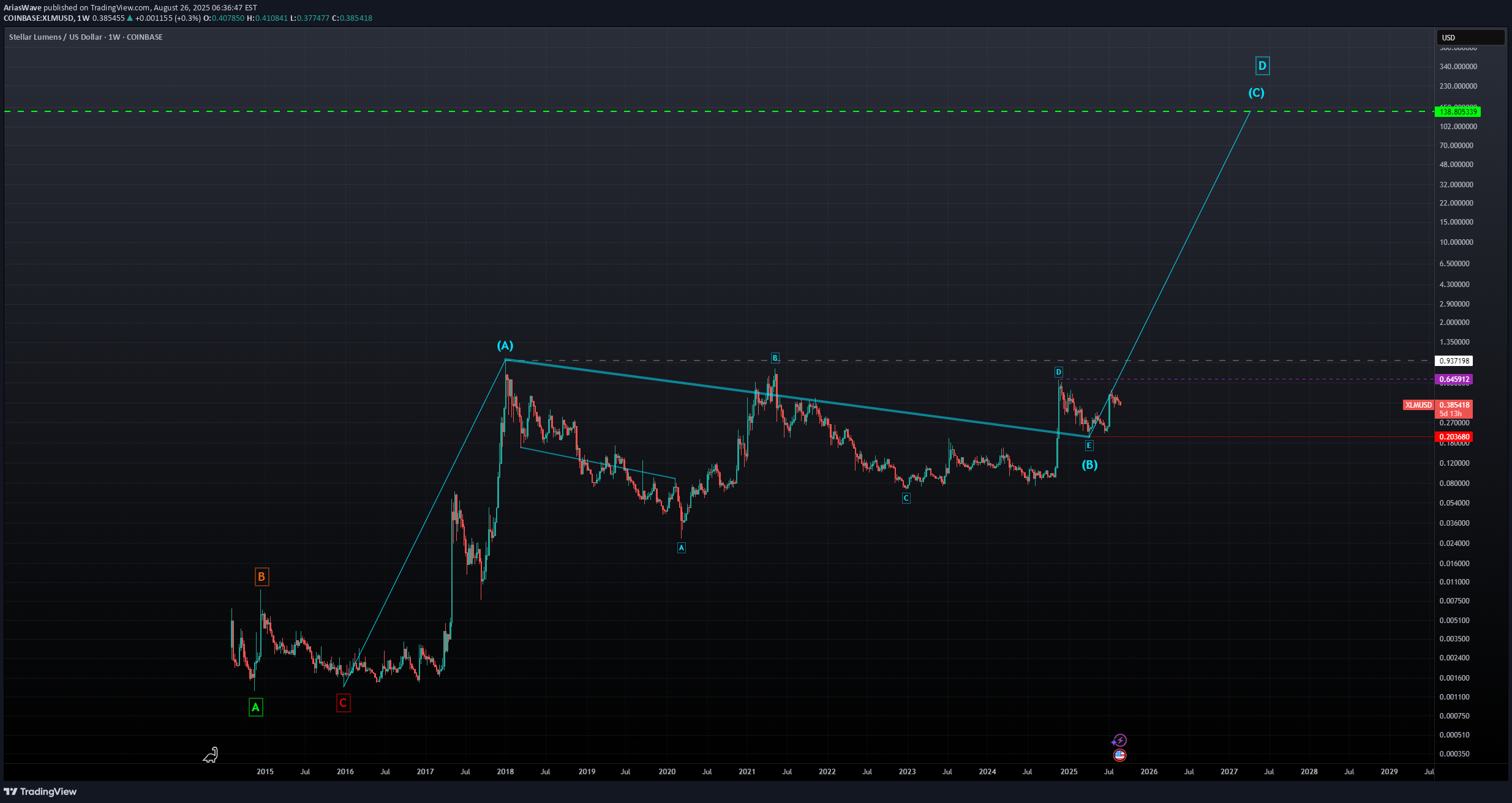Click the 340.000000 price axis value
The height and width of the screenshot is (803, 1512).
click(1458, 67)
